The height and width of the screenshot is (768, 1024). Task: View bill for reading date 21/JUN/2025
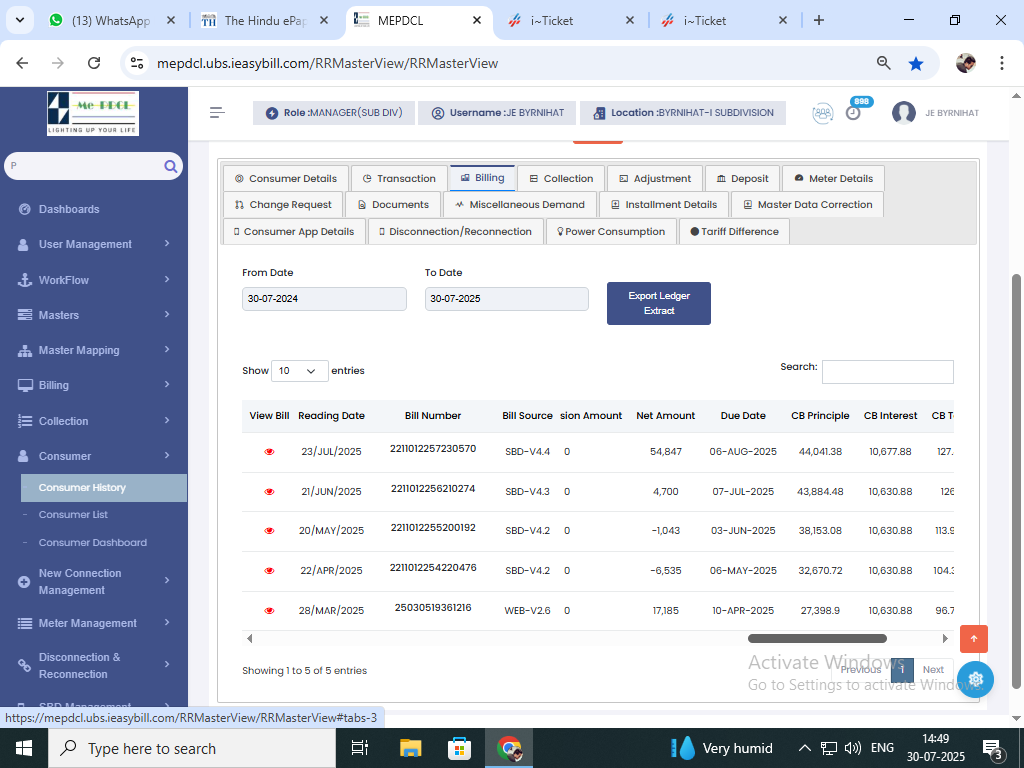point(269,492)
